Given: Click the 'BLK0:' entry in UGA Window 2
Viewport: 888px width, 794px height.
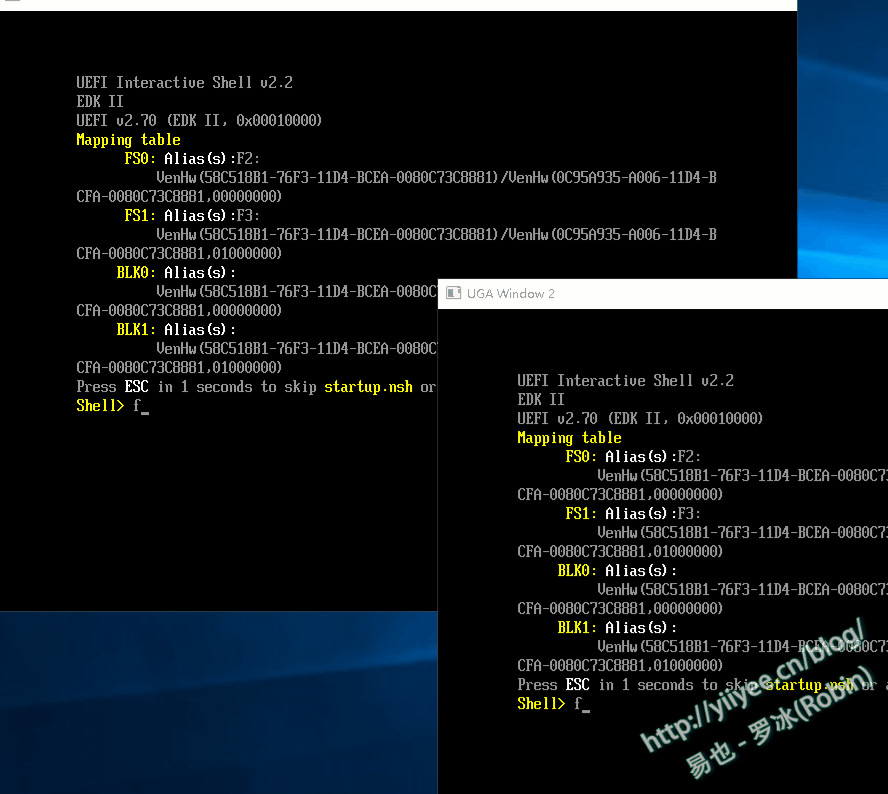Looking at the screenshot, I should [x=577, y=571].
